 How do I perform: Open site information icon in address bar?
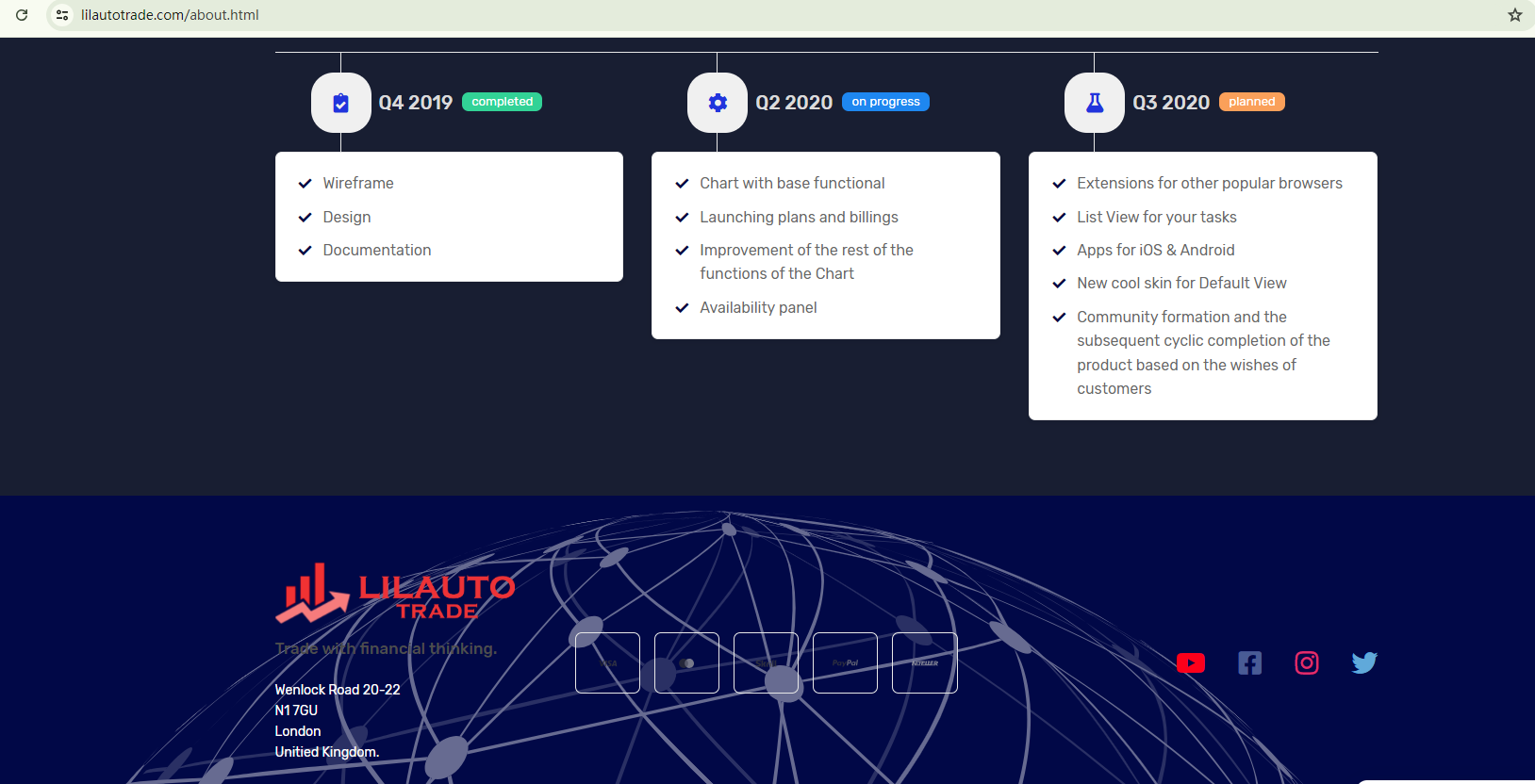[x=62, y=15]
